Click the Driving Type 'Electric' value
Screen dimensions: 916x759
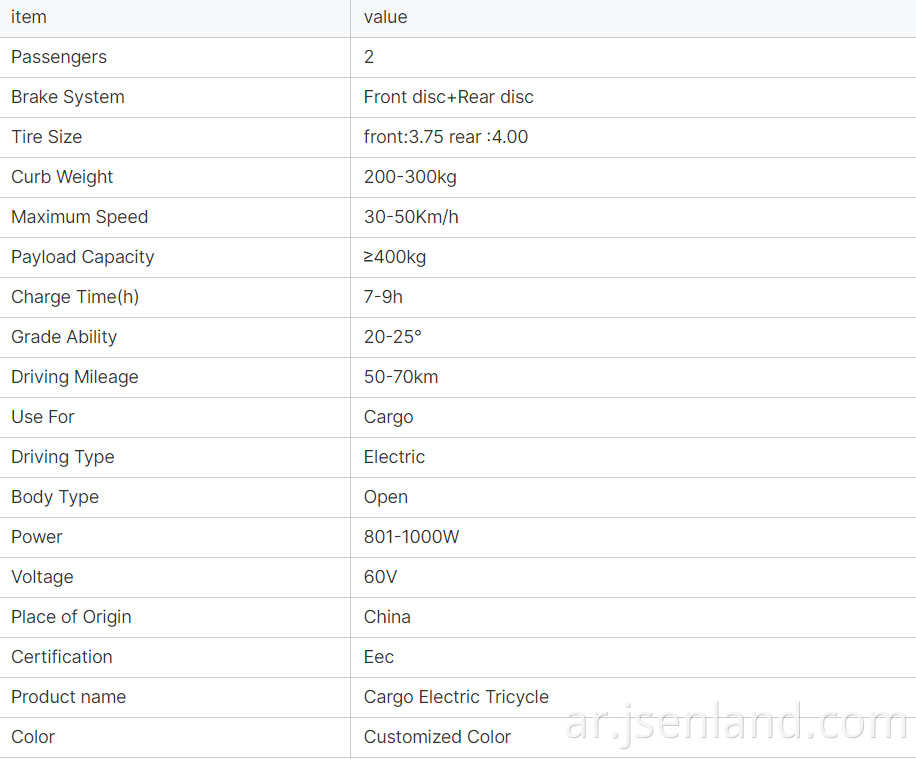[x=394, y=457]
